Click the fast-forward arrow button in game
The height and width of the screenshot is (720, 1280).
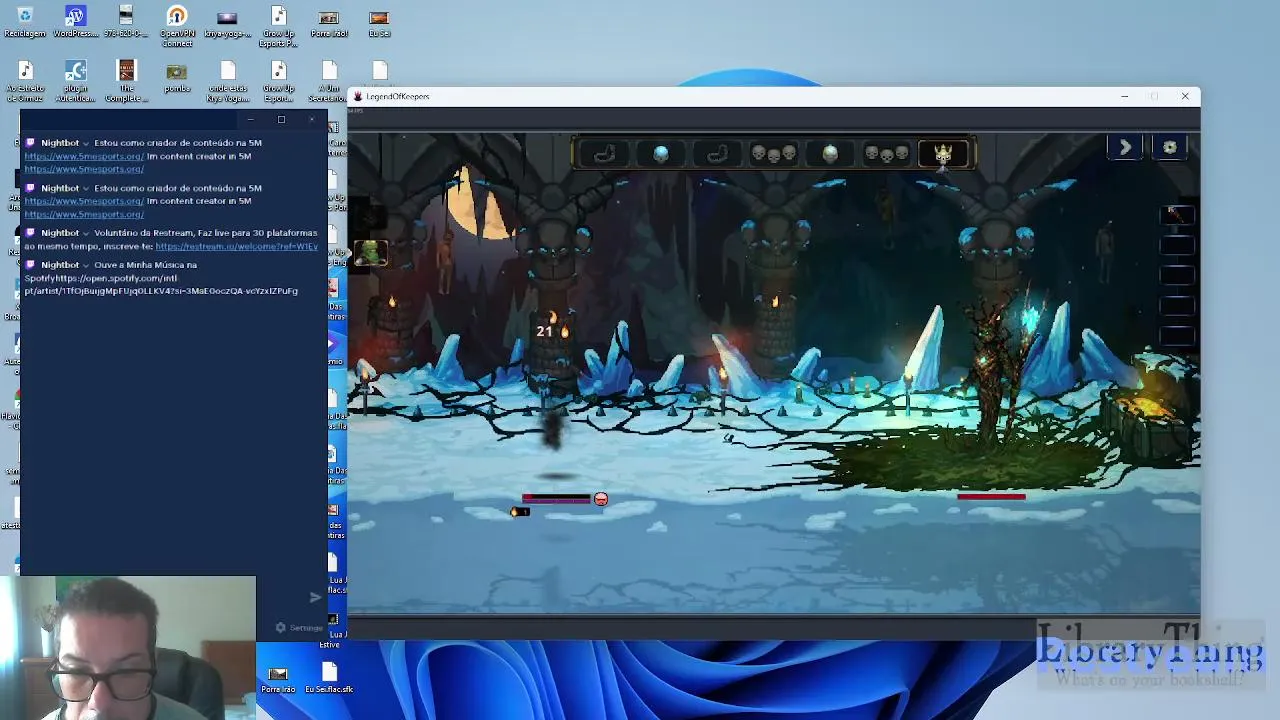pyautogui.click(x=1125, y=147)
